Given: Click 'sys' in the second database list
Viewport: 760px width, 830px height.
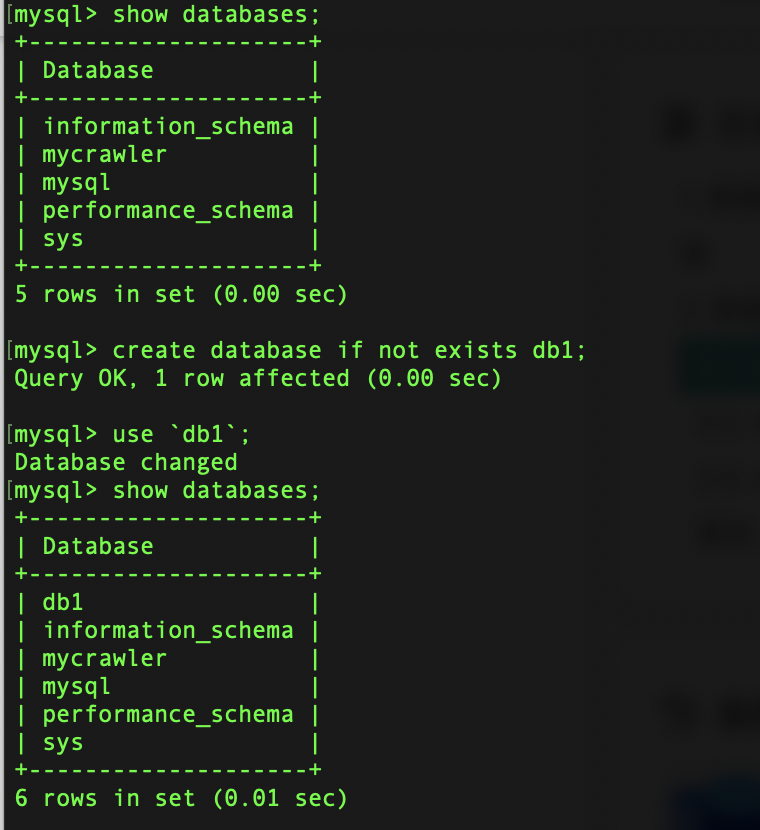Looking at the screenshot, I should pyautogui.click(x=62, y=742).
